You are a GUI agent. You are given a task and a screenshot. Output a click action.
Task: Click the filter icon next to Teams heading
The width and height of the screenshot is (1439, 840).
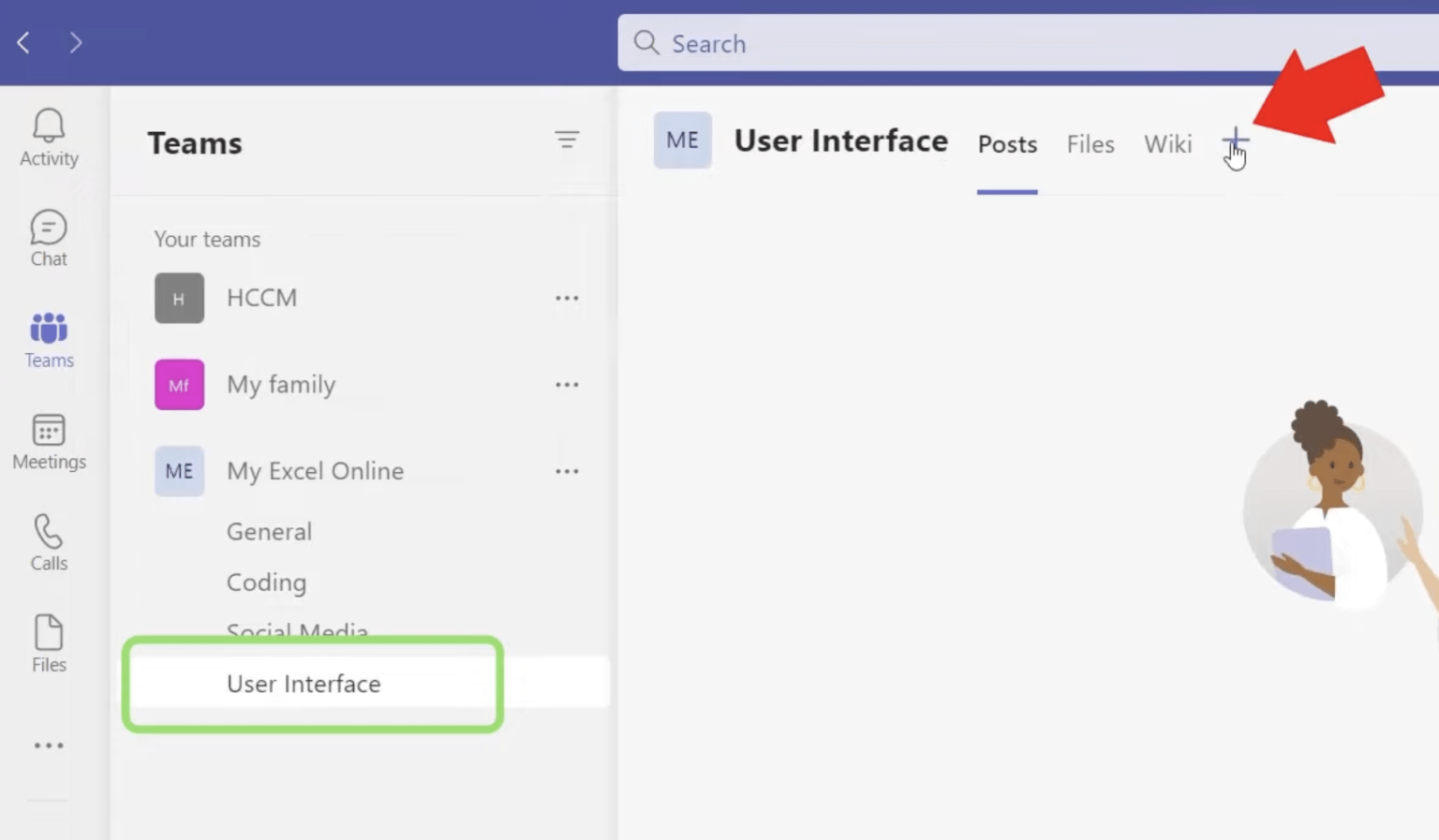click(x=568, y=139)
